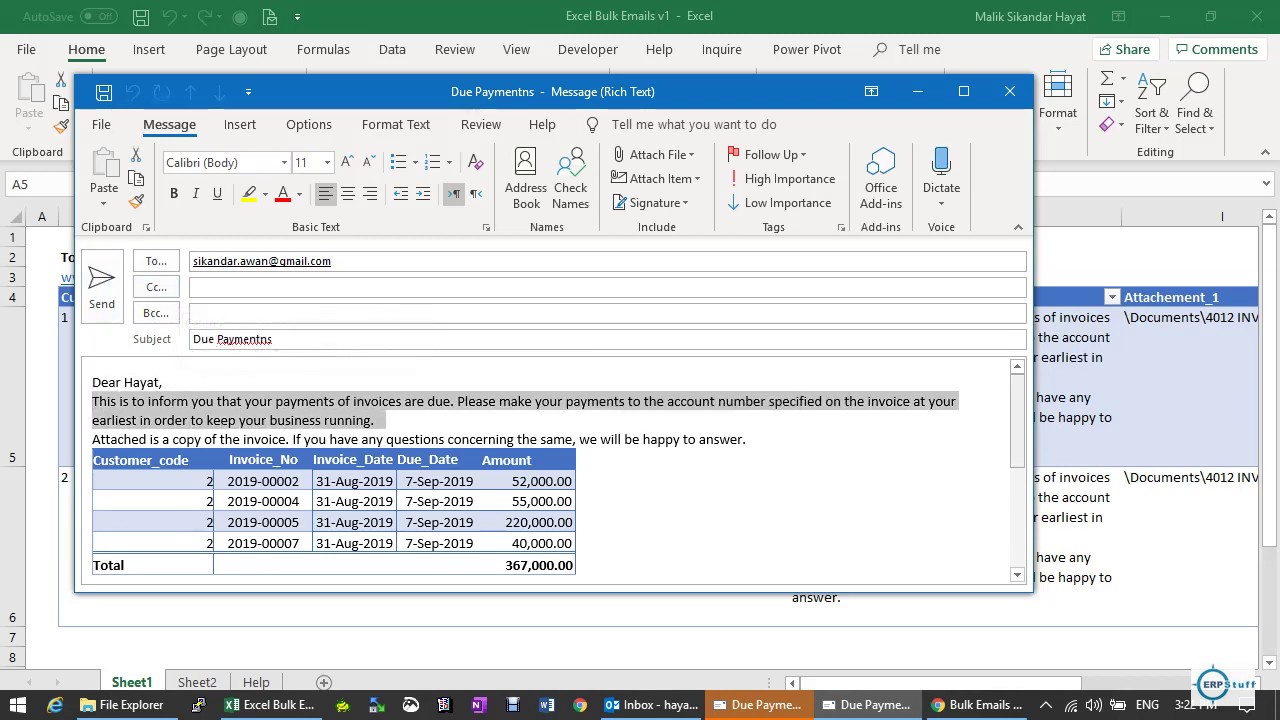Open Outlook Inbox from taskbar
This screenshot has height=720, width=1280.
tap(651, 705)
